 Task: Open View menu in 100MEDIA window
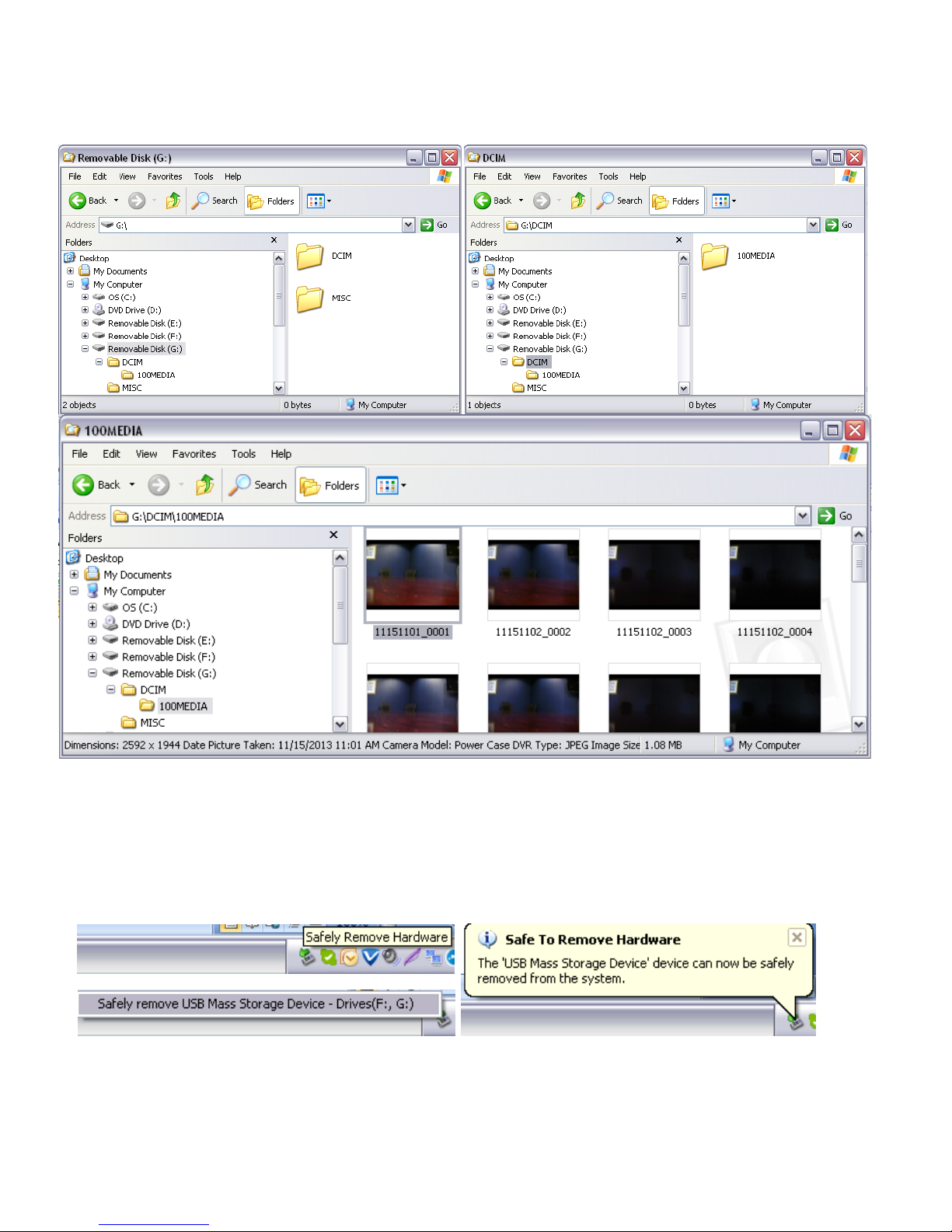[146, 454]
